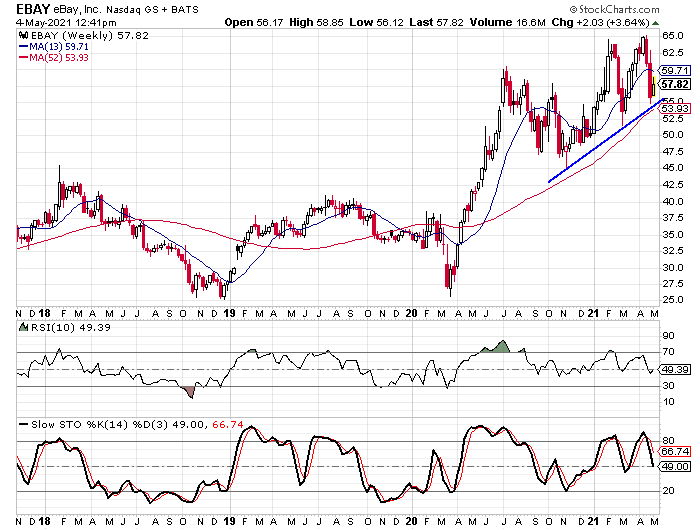This screenshot has width=700, height=530.
Task: Click the red 53.93 price tag on axis
Action: [x=675, y=109]
